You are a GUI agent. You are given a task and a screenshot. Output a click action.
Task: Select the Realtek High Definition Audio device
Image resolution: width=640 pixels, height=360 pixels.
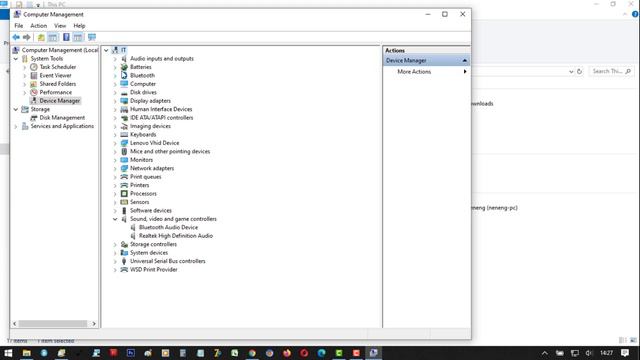point(176,236)
